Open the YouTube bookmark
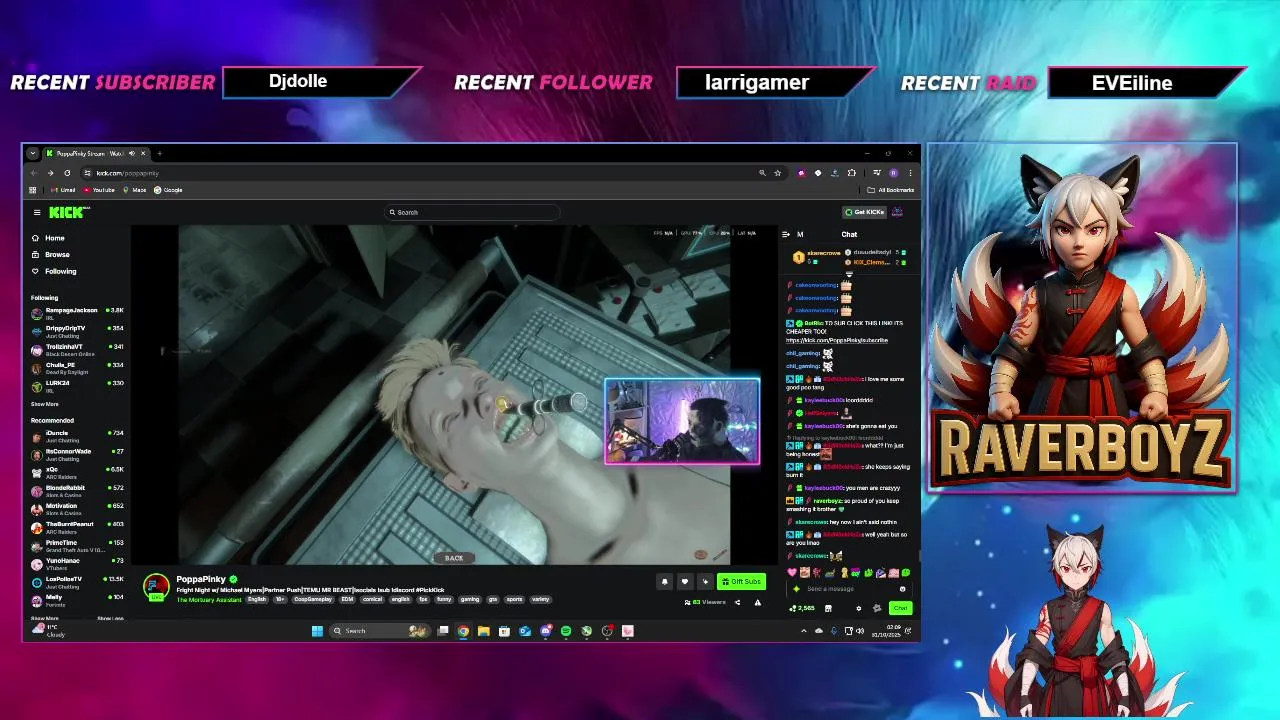1280x720 pixels. click(x=99, y=190)
